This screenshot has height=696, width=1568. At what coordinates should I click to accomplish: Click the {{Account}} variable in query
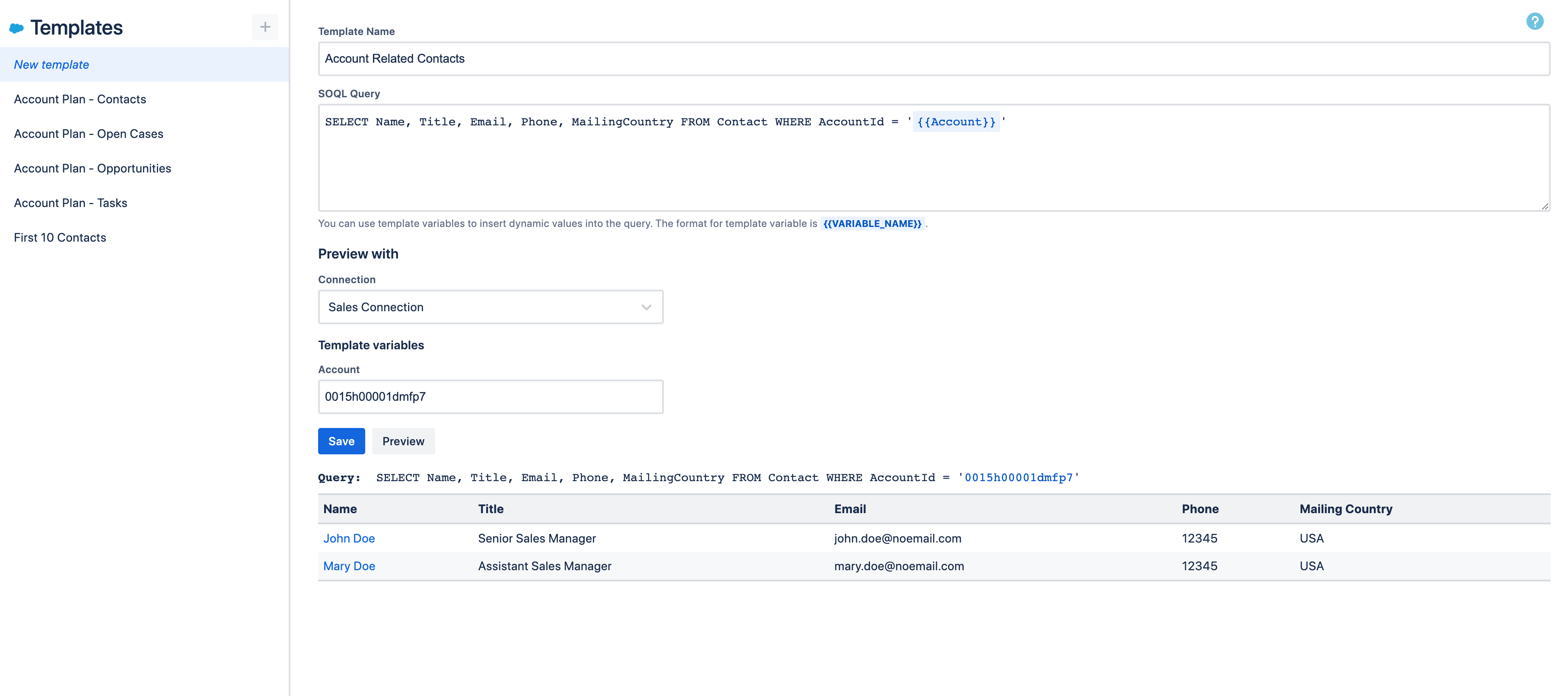pos(956,122)
